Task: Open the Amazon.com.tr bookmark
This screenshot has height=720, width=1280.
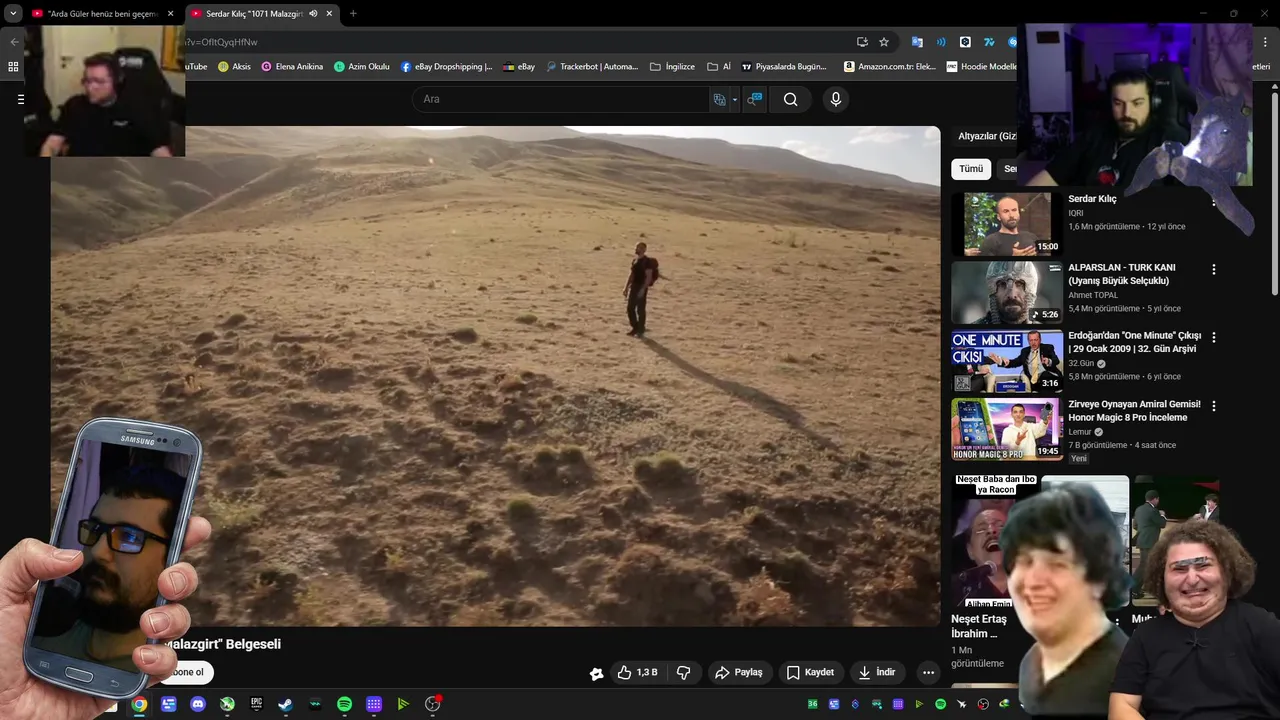Action: [890, 67]
